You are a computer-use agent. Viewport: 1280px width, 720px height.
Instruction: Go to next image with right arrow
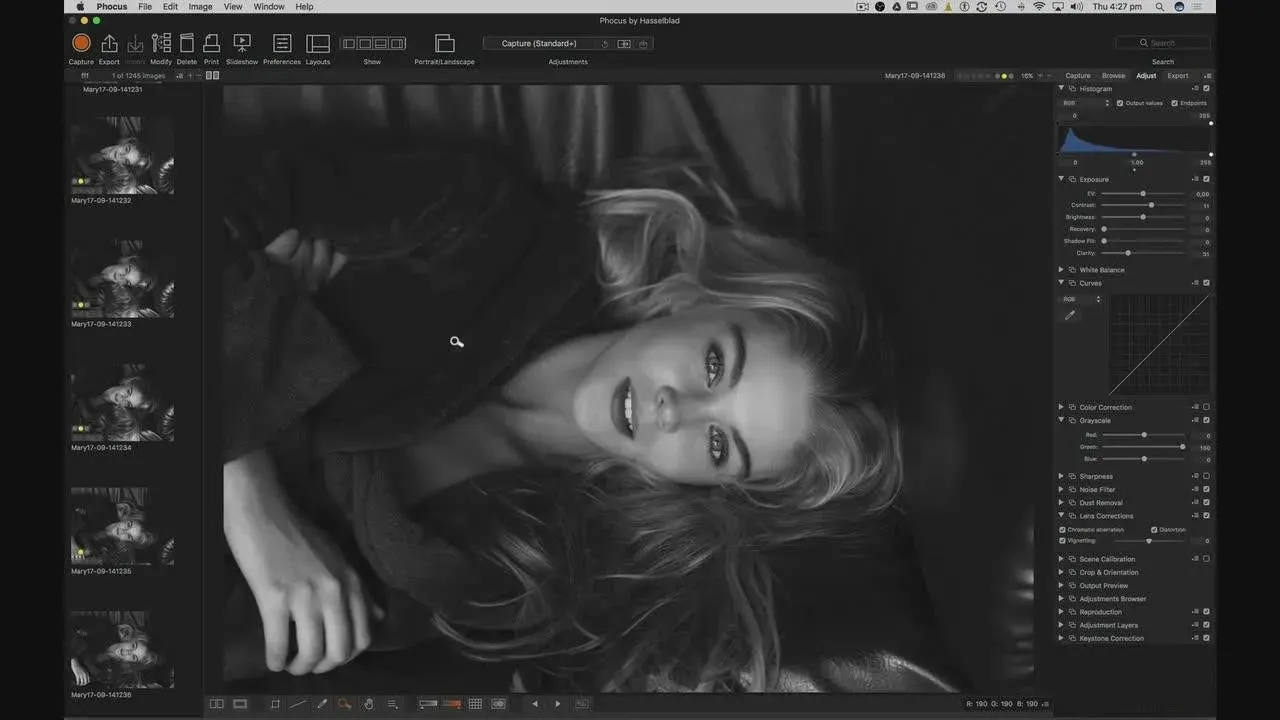pos(558,704)
